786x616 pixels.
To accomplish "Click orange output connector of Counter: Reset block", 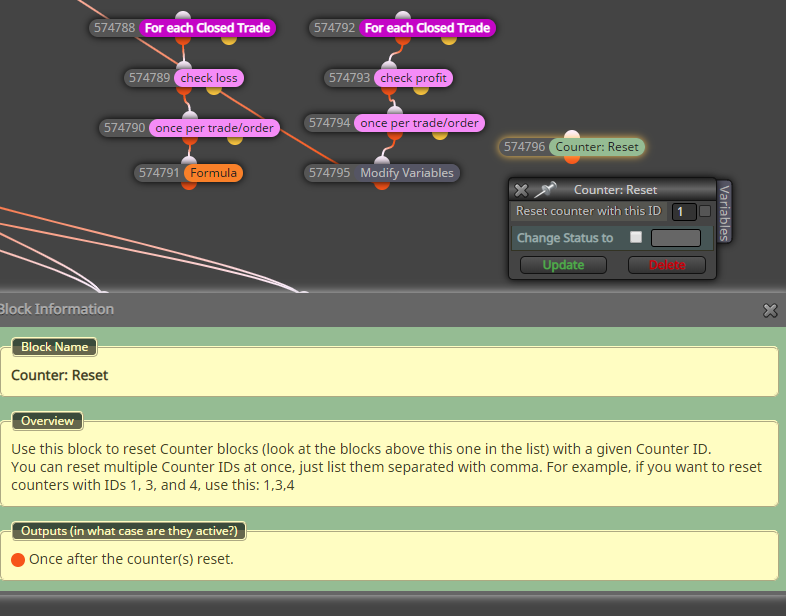I will click(x=572, y=159).
